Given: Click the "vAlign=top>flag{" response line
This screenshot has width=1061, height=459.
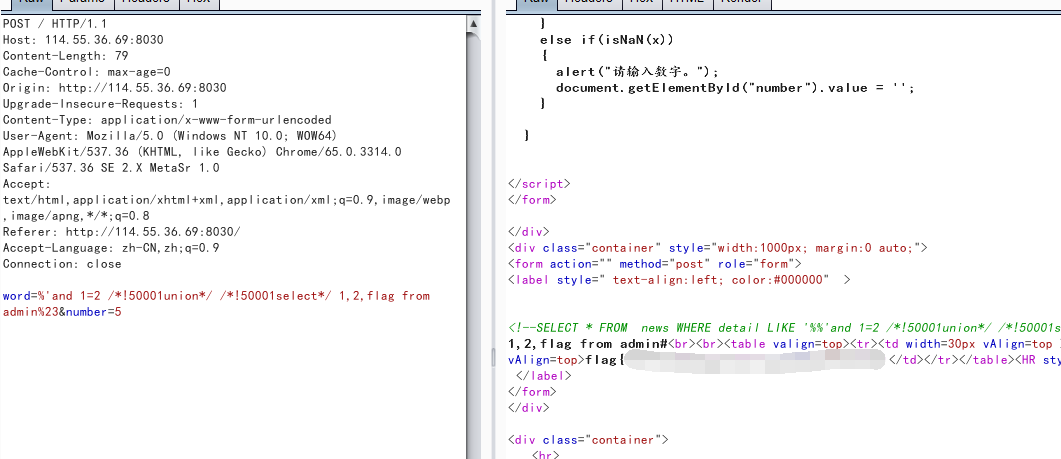Looking at the screenshot, I should [x=784, y=359].
